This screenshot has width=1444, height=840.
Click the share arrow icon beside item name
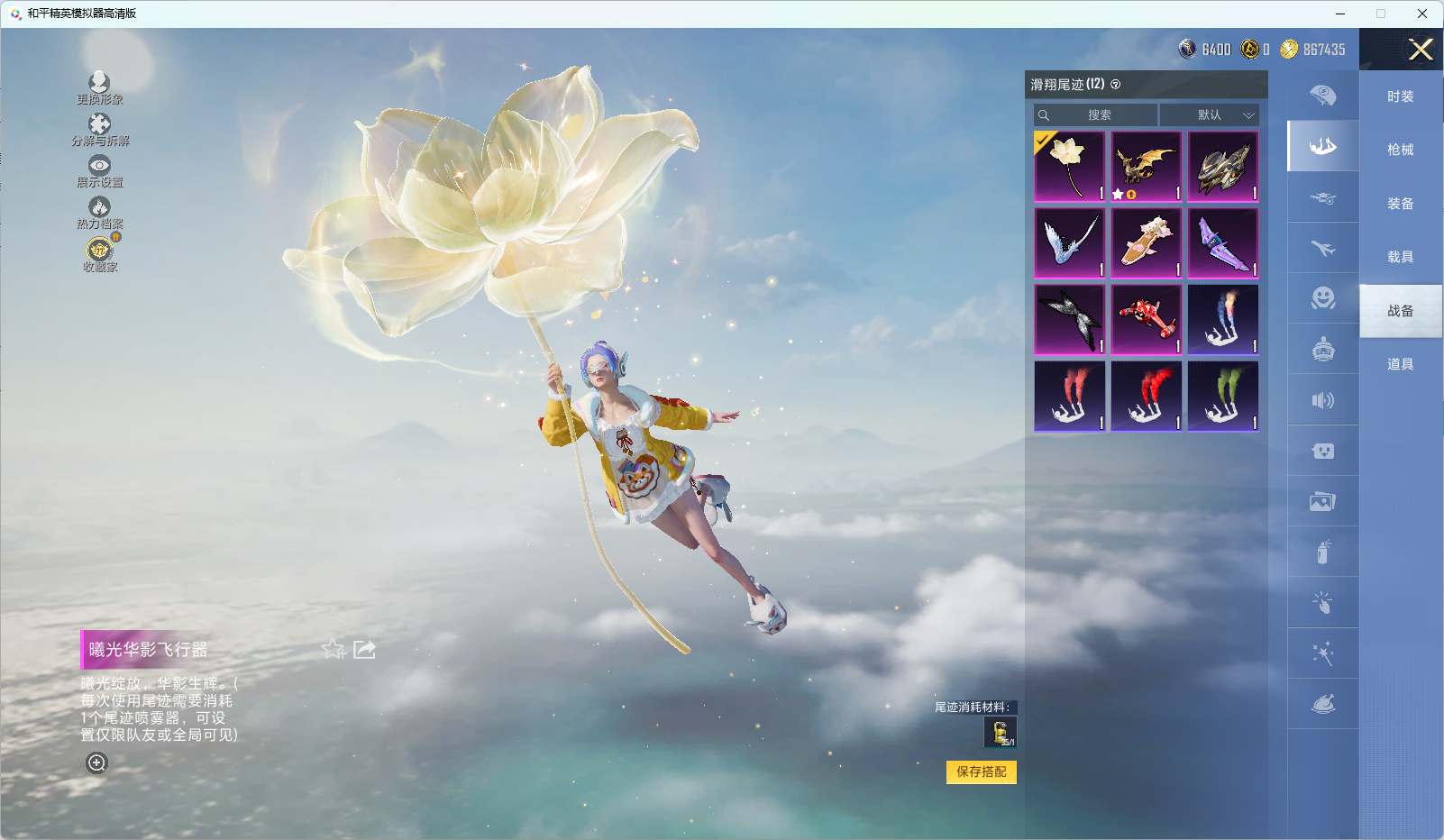(x=364, y=650)
